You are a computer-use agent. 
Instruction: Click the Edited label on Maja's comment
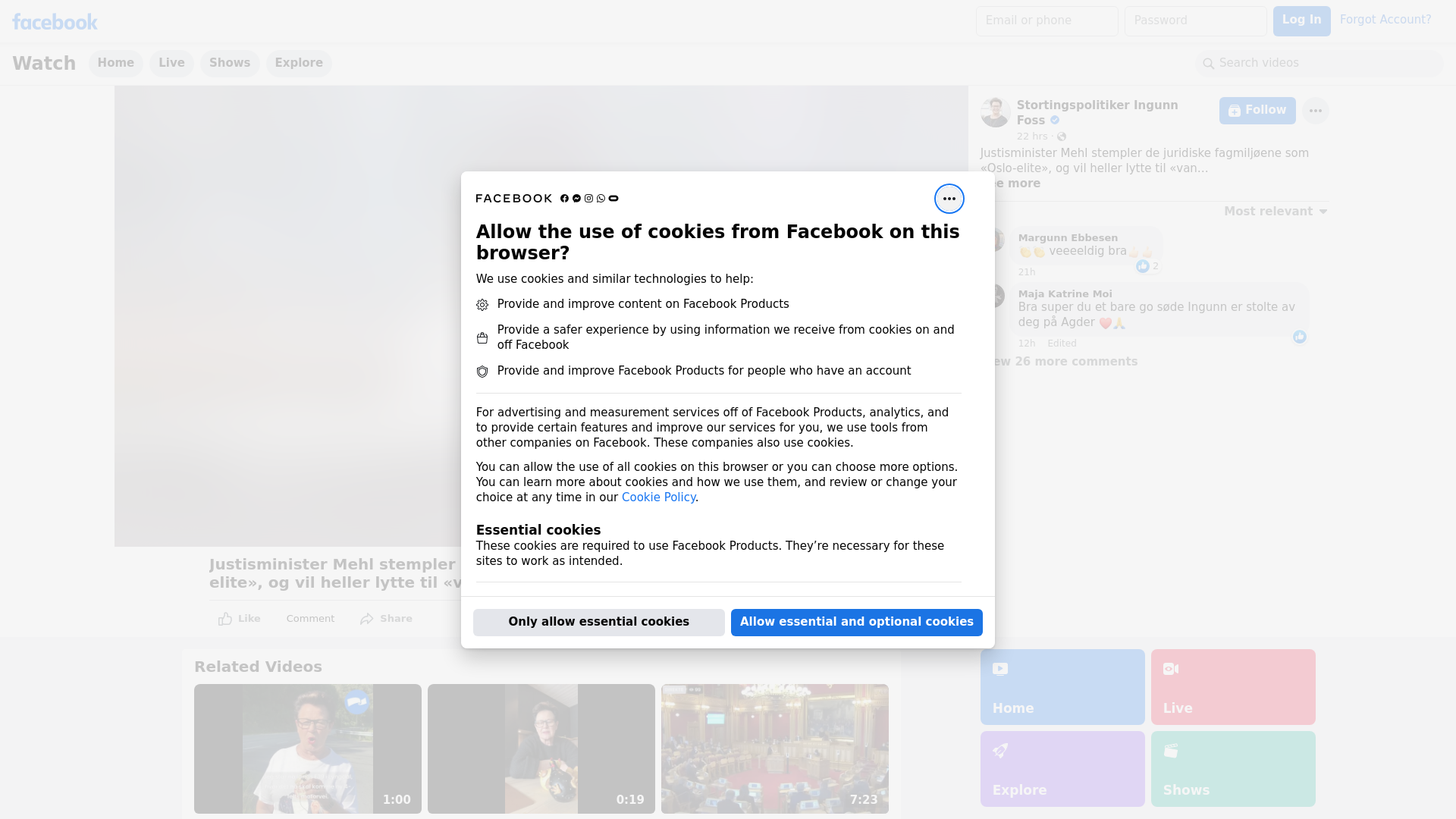(x=1062, y=344)
